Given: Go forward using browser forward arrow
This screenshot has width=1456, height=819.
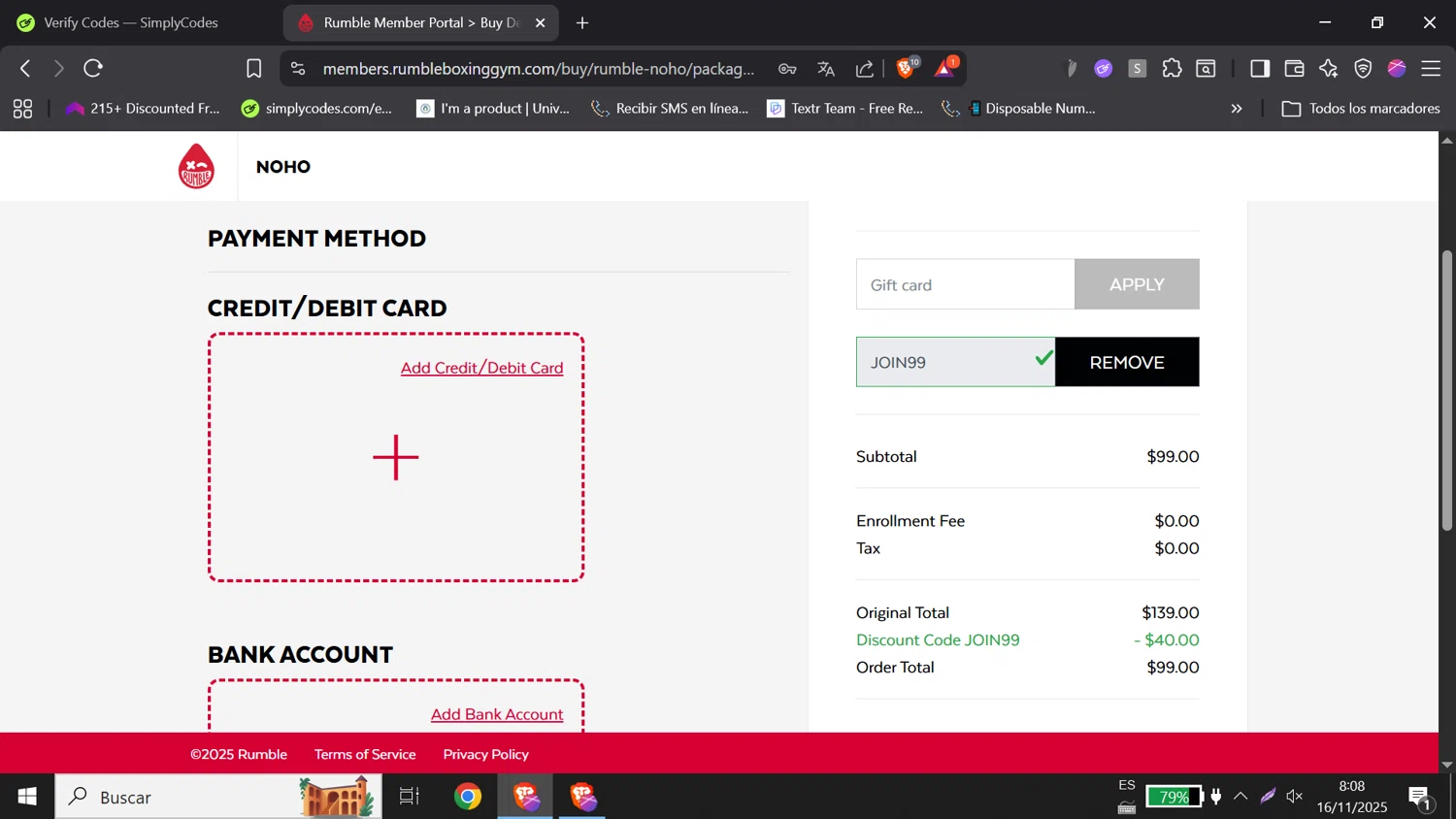Looking at the screenshot, I should (58, 68).
